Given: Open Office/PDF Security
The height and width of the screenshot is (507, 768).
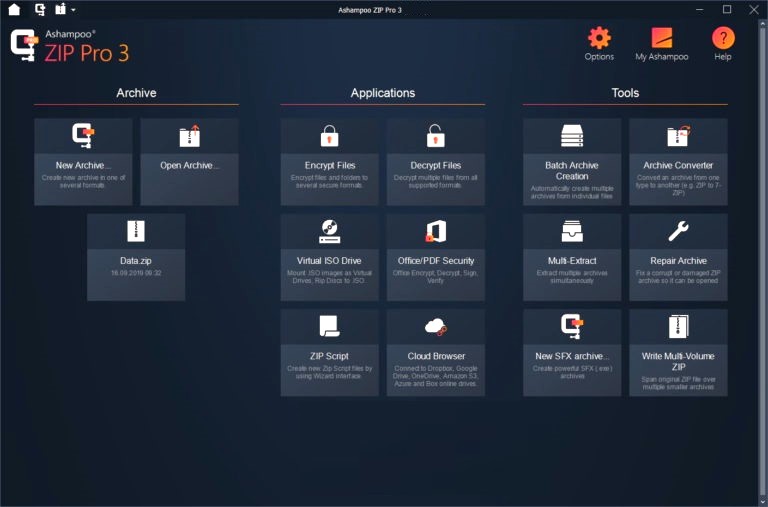Looking at the screenshot, I should (436, 257).
